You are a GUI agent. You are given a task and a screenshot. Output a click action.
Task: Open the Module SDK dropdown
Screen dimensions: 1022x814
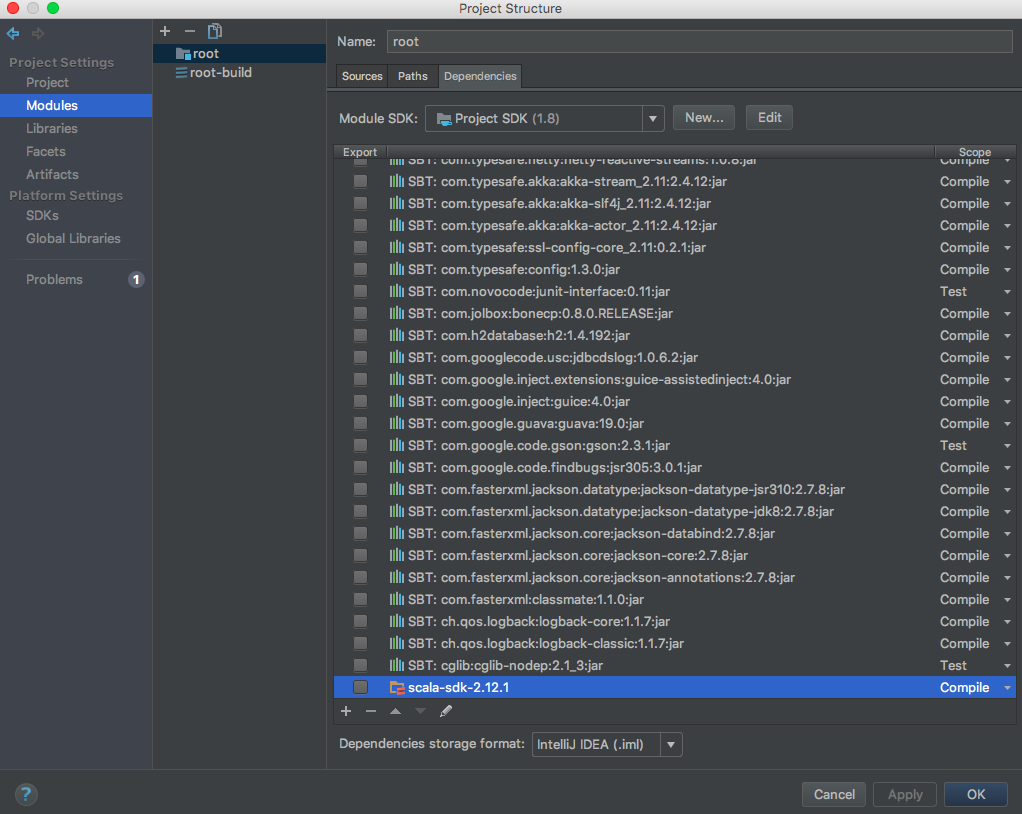click(652, 119)
